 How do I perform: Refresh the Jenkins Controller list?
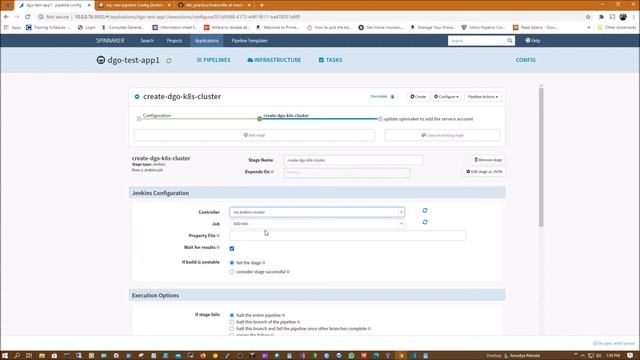[x=425, y=210]
